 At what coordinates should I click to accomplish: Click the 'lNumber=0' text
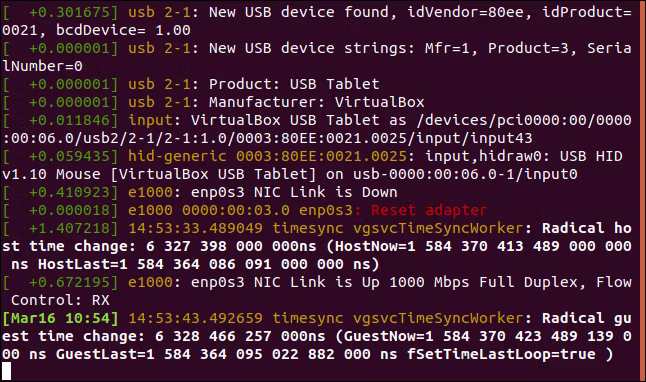click(42, 66)
